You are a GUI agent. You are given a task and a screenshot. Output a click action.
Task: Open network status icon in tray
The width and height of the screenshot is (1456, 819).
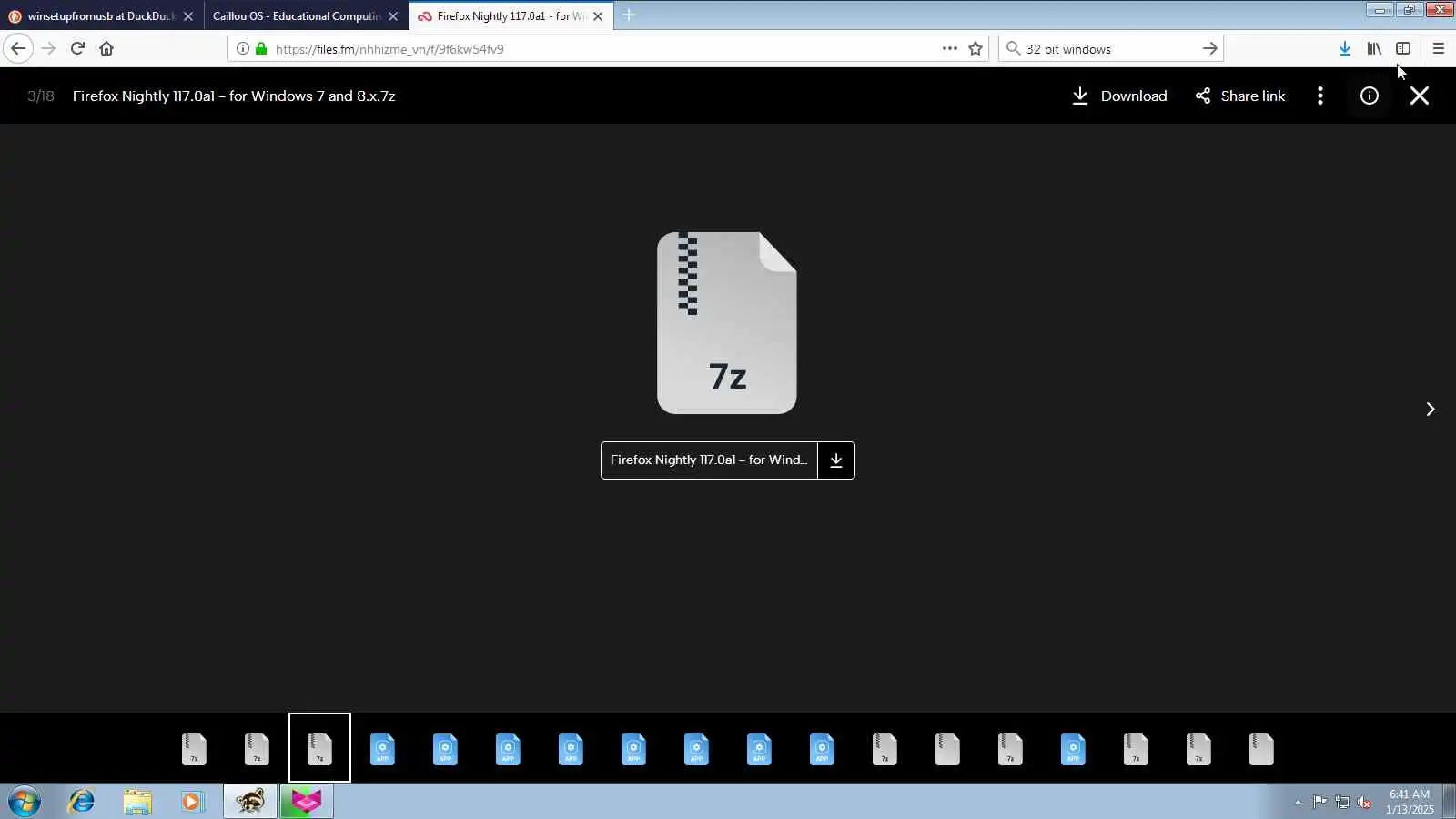pyautogui.click(x=1342, y=802)
